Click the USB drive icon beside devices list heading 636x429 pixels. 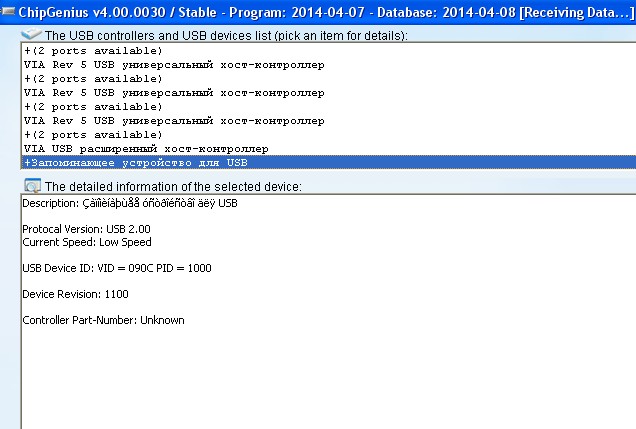(x=31, y=34)
